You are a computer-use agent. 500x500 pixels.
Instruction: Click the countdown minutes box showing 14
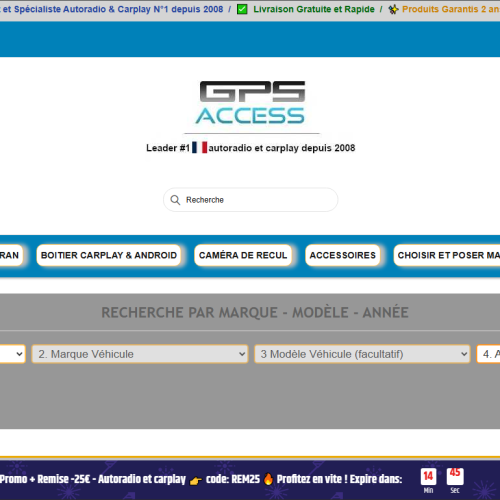tap(428, 477)
